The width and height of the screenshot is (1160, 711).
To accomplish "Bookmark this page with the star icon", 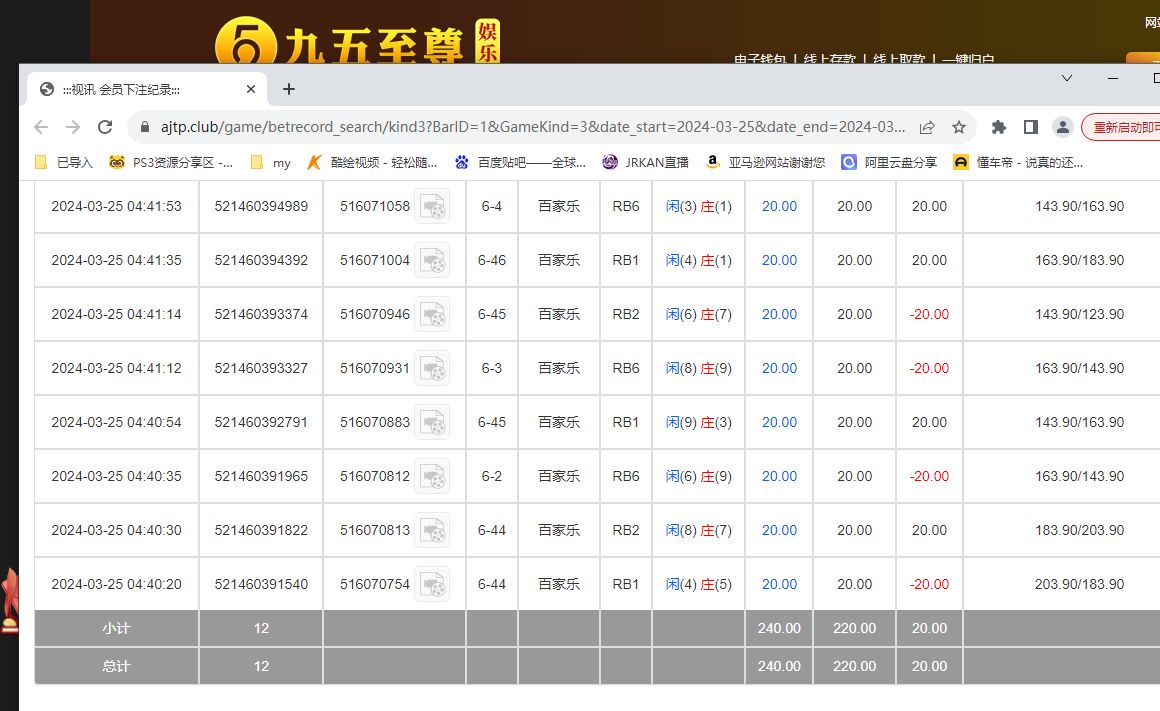I will click(x=958, y=127).
